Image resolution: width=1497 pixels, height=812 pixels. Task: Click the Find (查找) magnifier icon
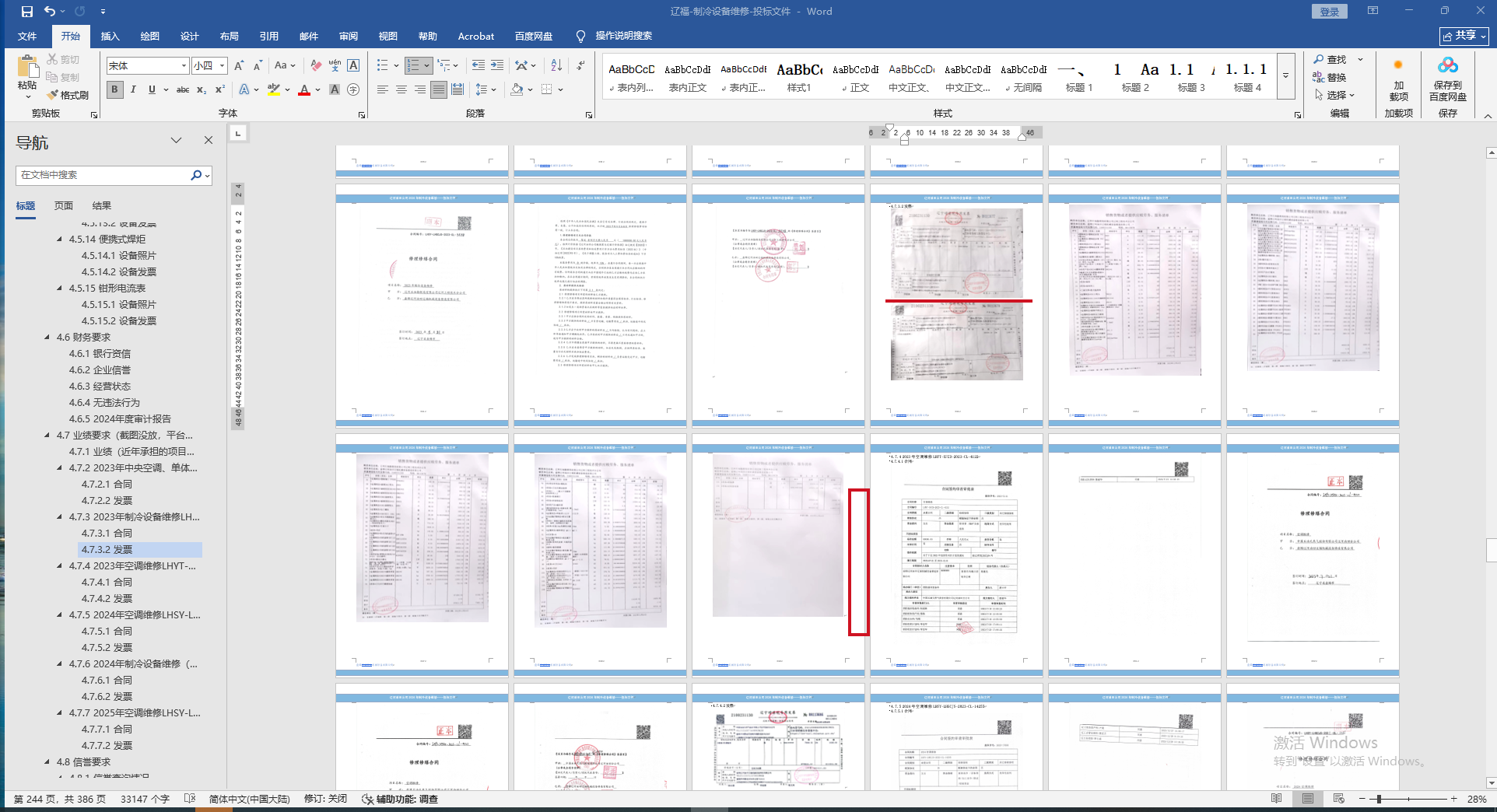[1319, 59]
